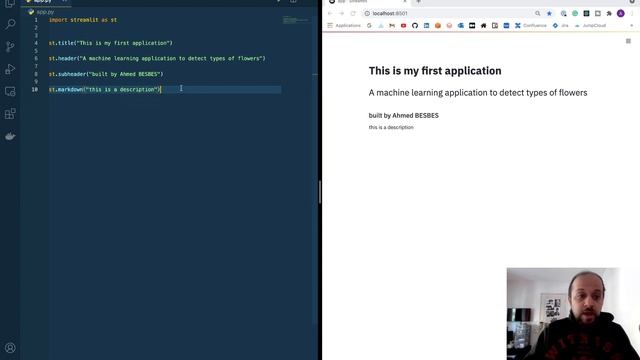Open the Applications bookmark
640x360 pixels.
(344, 25)
